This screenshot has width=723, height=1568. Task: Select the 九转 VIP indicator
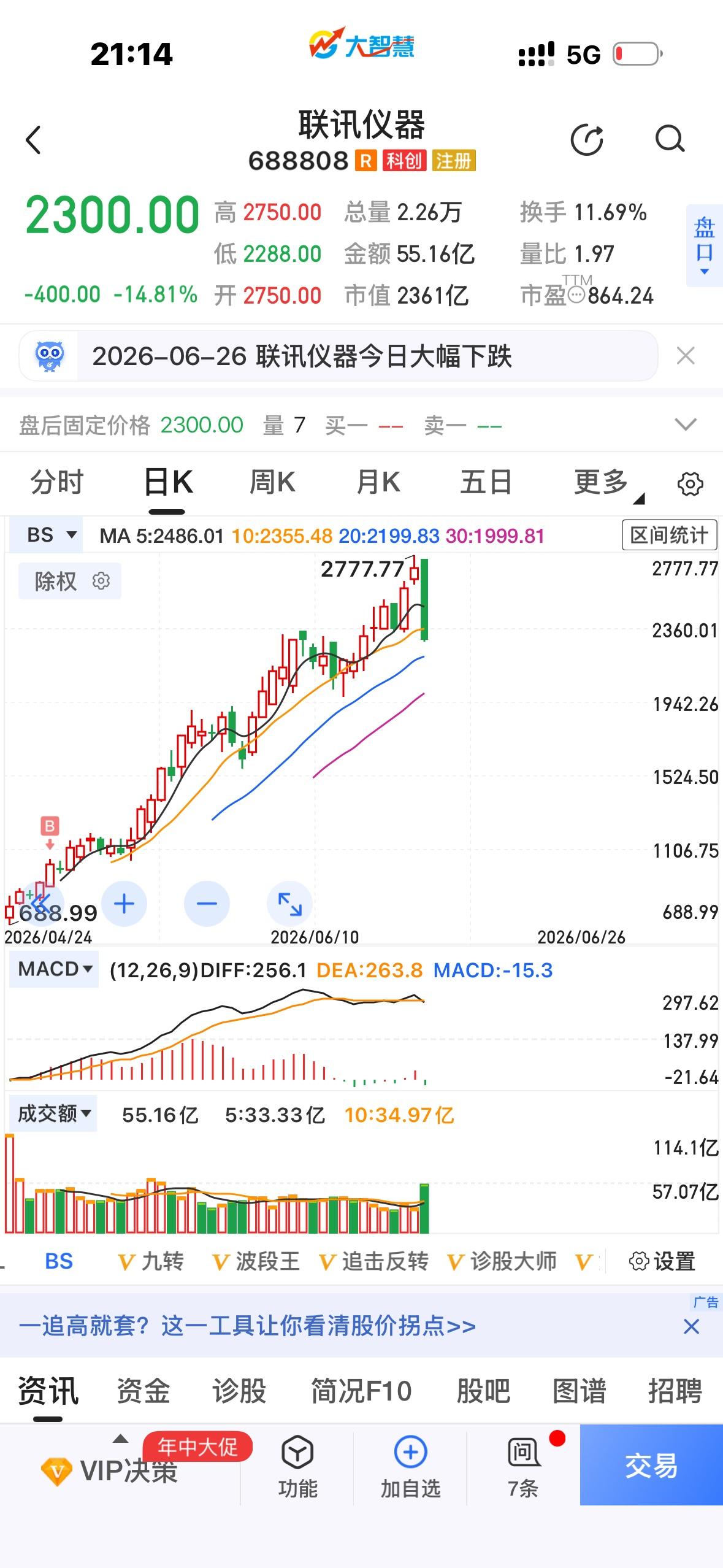click(x=151, y=1261)
